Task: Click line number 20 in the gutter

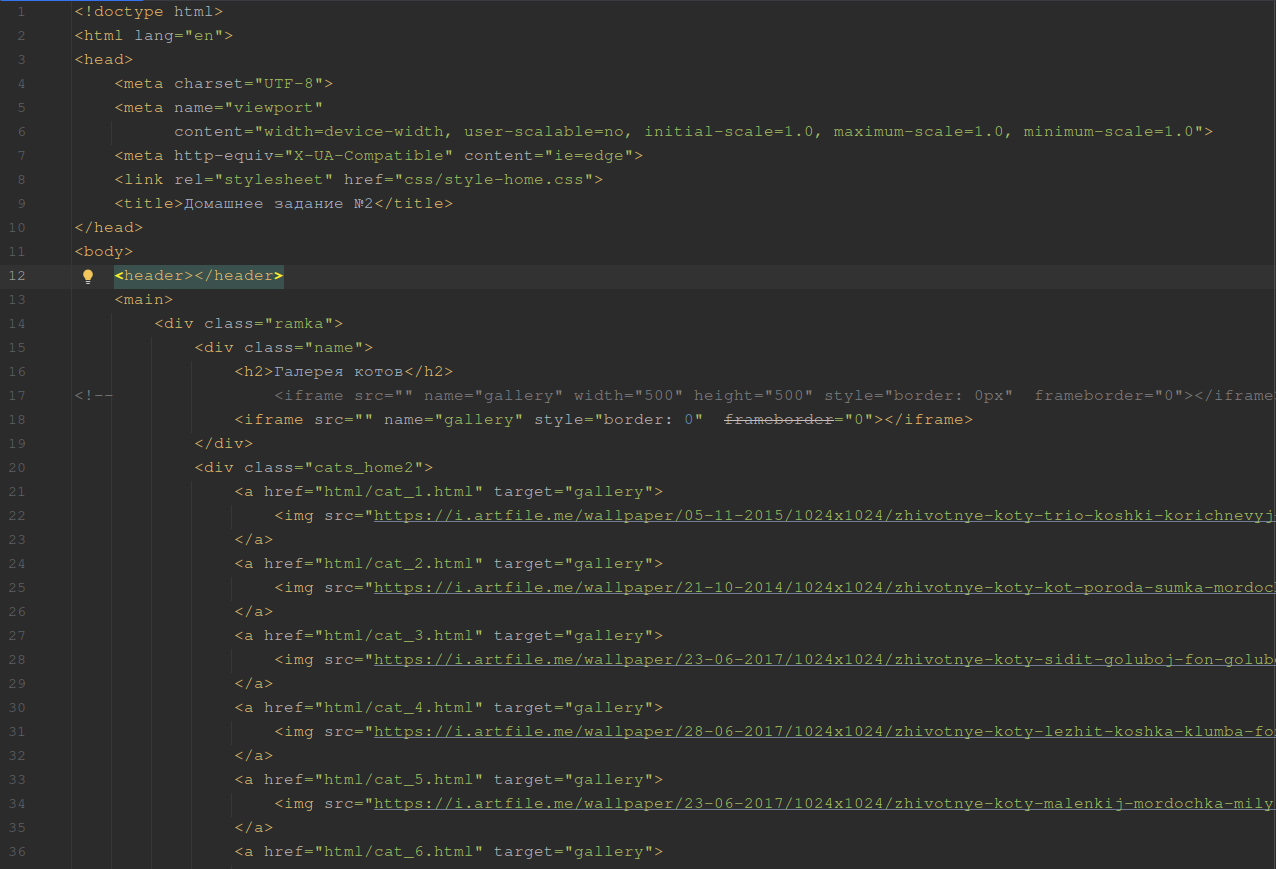Action: pyautogui.click(x=21, y=468)
